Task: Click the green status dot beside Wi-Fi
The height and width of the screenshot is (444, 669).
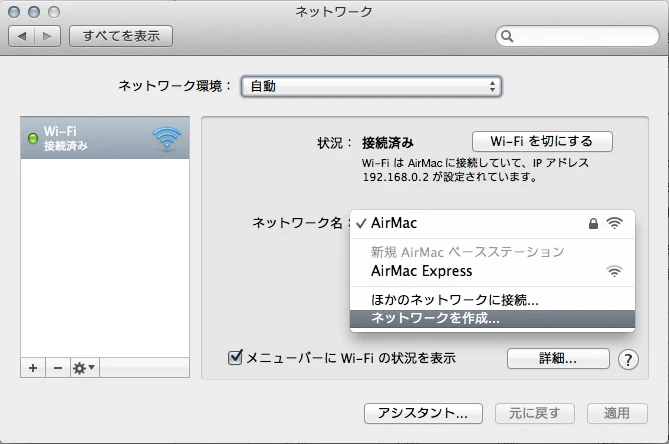Action: pos(32,138)
